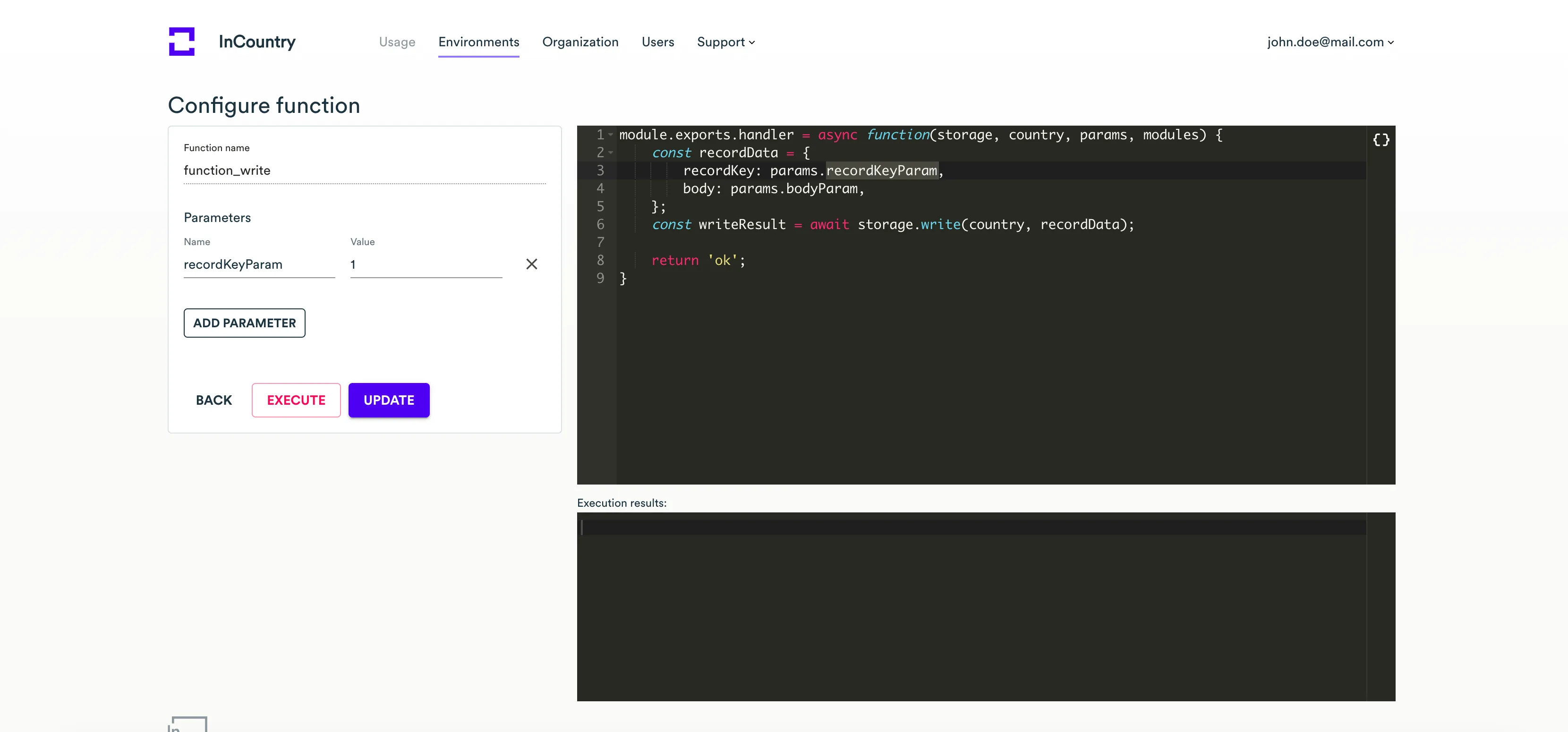Focus the Function name input field
Screen dimensions: 1568x732
[364, 170]
